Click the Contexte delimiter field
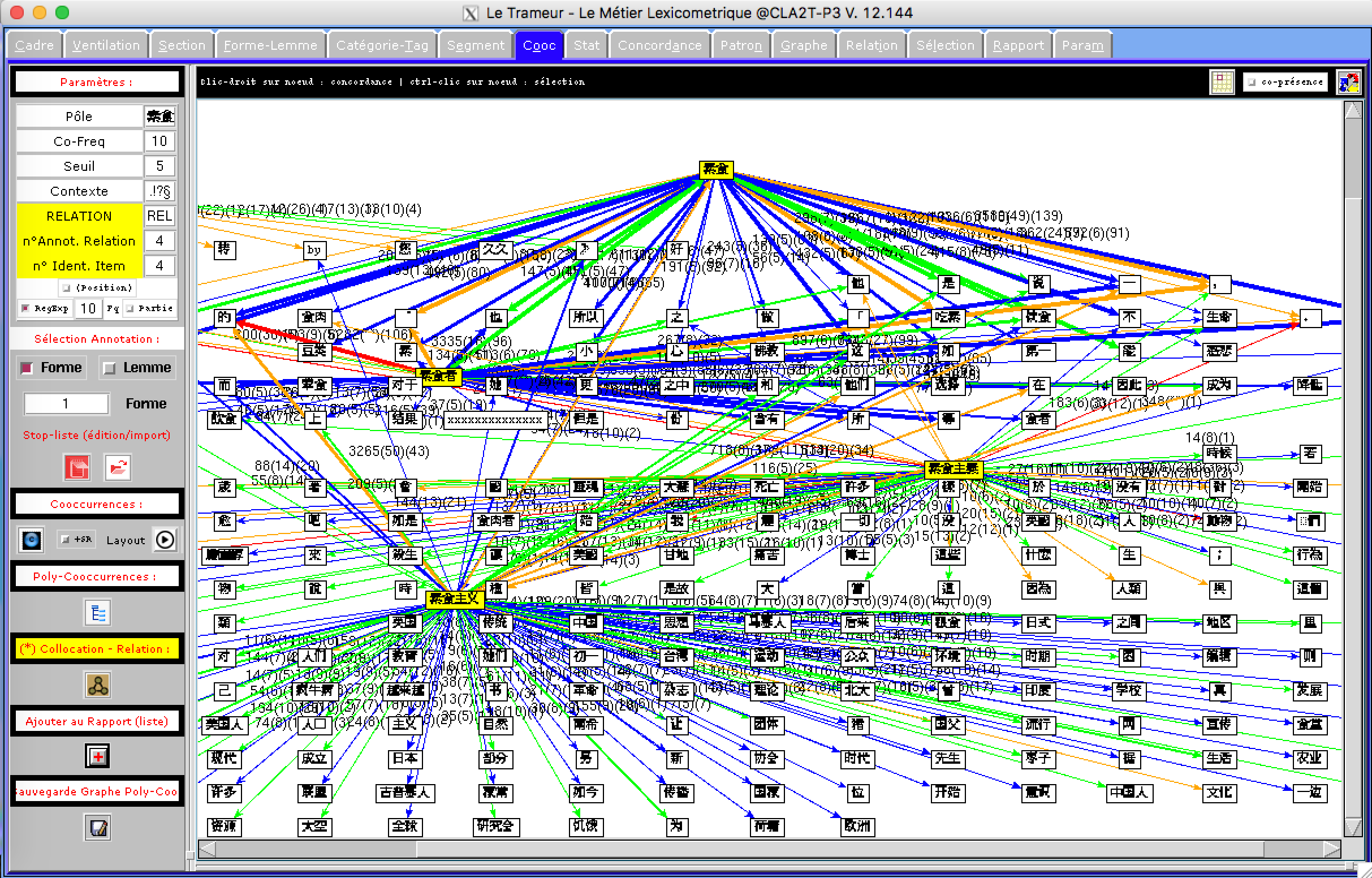Viewport: 1372px width, 878px height. [159, 192]
